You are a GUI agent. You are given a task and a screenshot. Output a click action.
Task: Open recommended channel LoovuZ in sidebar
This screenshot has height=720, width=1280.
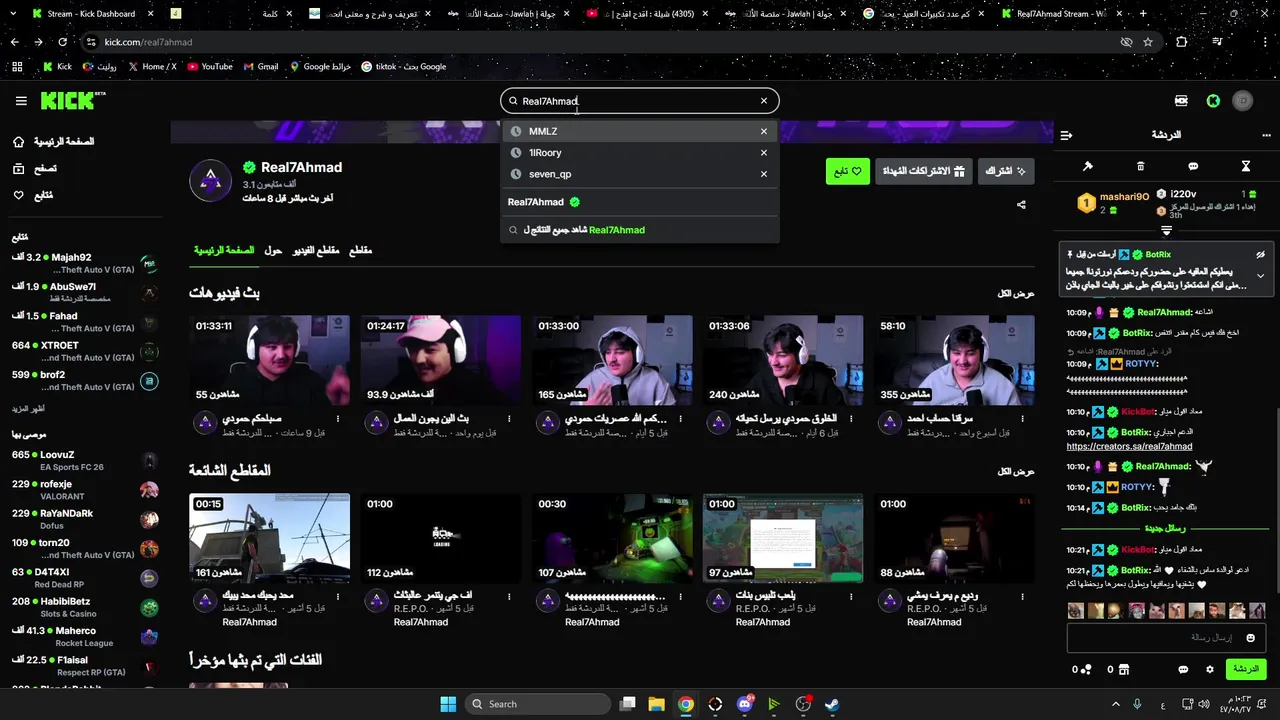(85, 461)
